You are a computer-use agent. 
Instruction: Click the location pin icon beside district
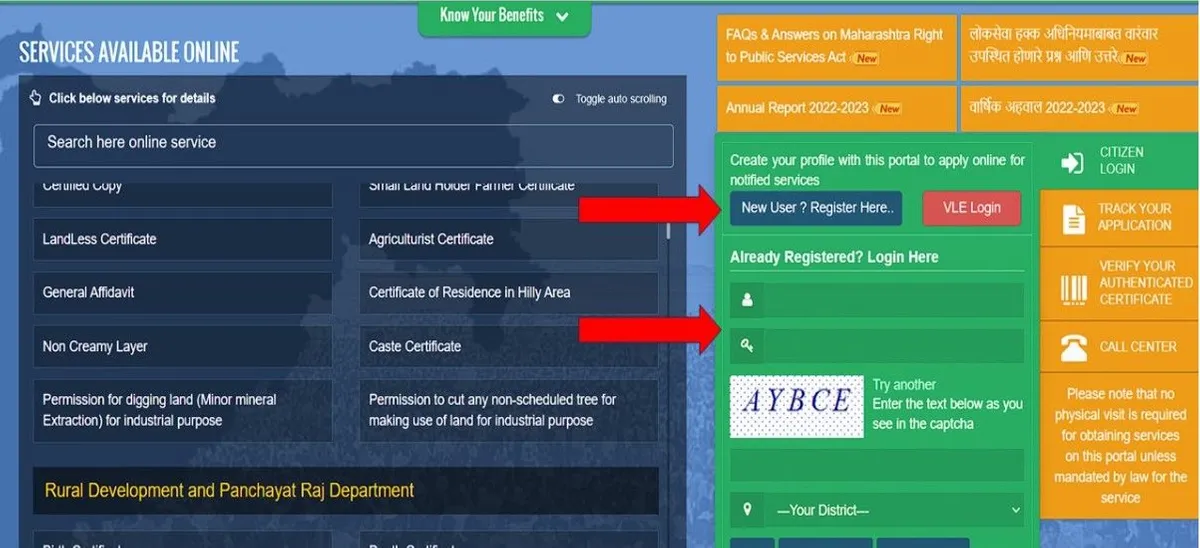746,509
